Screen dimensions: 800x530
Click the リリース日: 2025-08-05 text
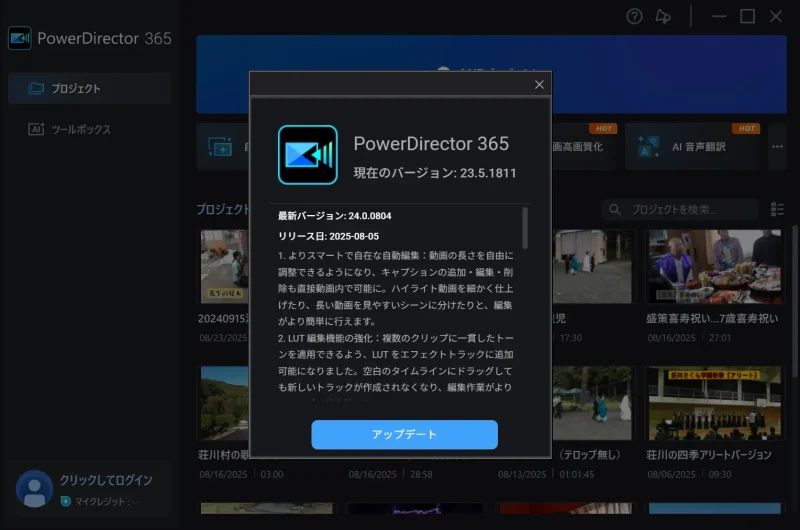(329, 236)
